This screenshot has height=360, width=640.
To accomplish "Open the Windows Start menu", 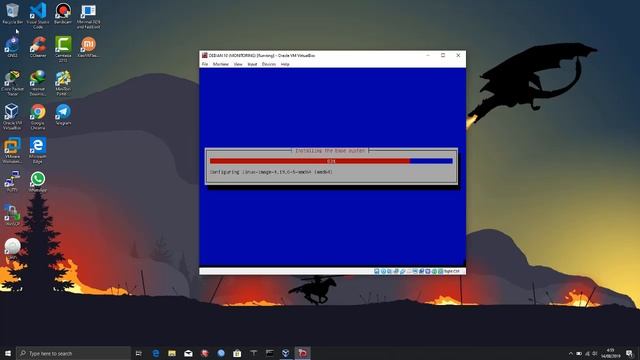I will (x=8, y=353).
